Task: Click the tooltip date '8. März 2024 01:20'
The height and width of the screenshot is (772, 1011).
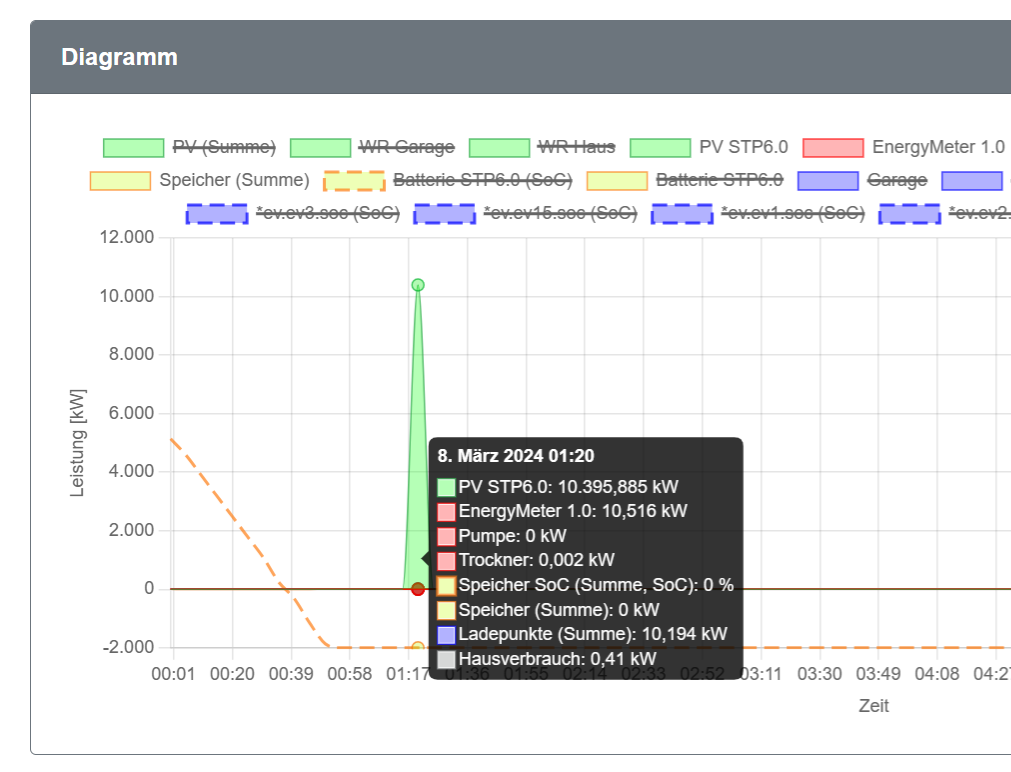Action: point(516,456)
